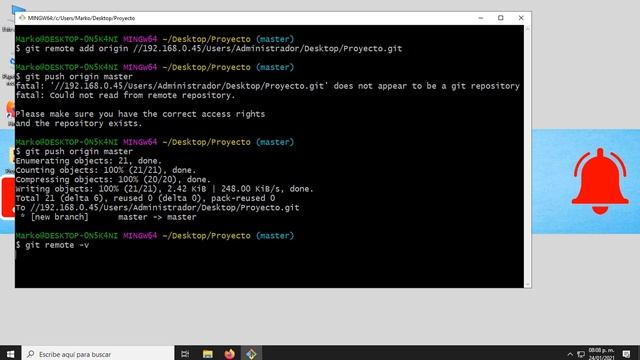640x360 pixels.
Task: Click the terminal scrollbar up arrow
Action: pyautogui.click(x=527, y=29)
